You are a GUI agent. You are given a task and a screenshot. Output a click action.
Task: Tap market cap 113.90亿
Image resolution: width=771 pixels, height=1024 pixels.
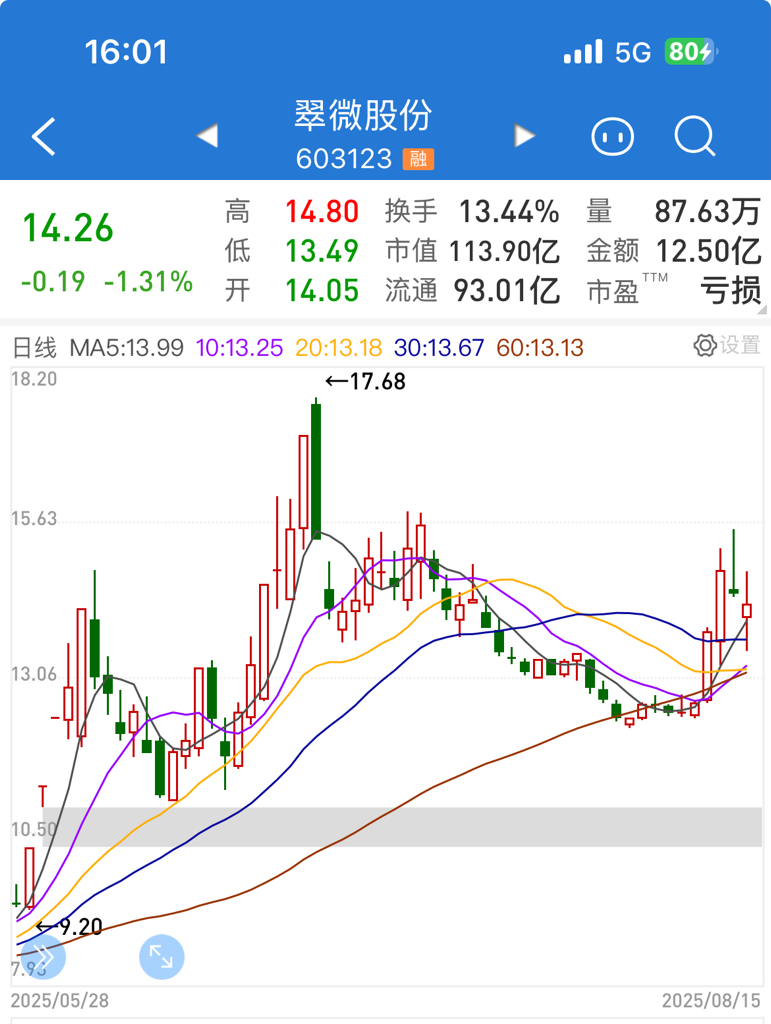505,251
